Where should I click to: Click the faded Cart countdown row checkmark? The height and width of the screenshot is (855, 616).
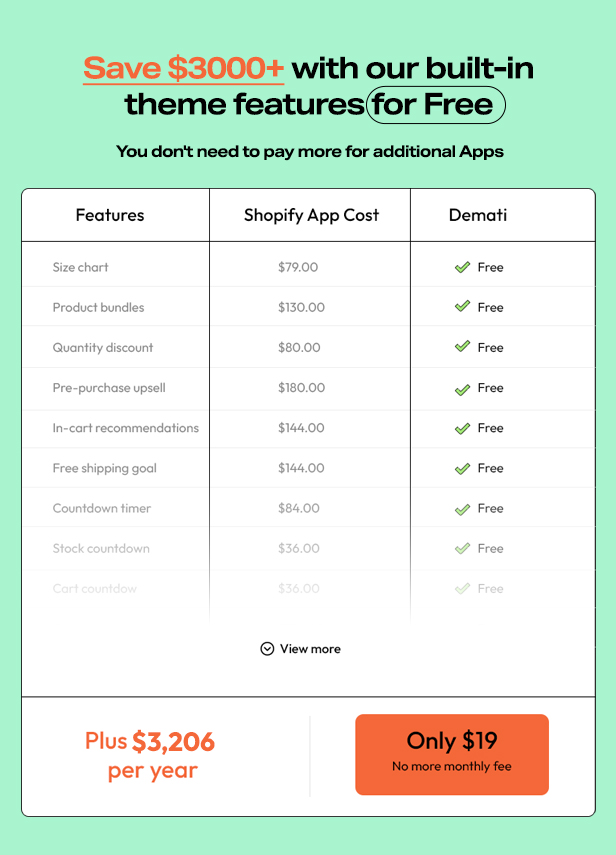click(x=462, y=589)
